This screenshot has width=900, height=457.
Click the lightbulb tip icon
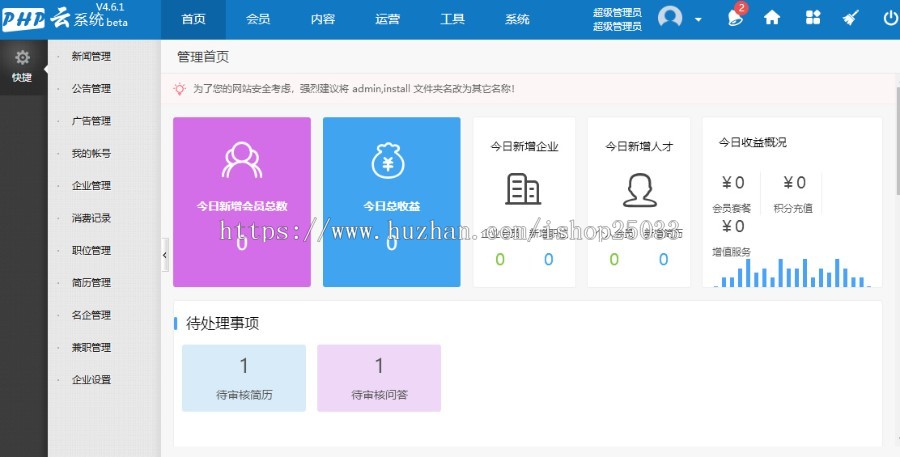coord(180,89)
